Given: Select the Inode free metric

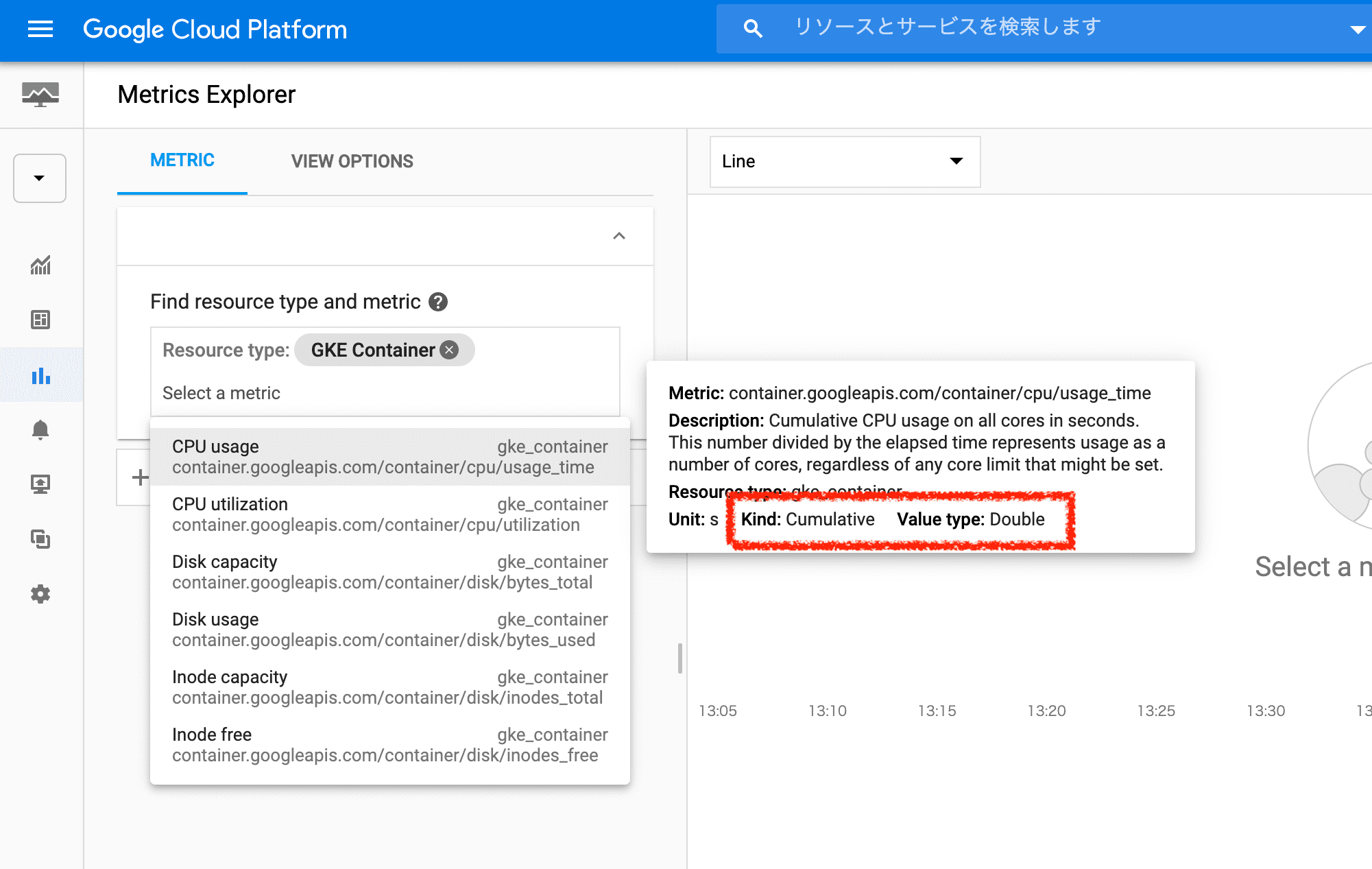Looking at the screenshot, I should [389, 745].
